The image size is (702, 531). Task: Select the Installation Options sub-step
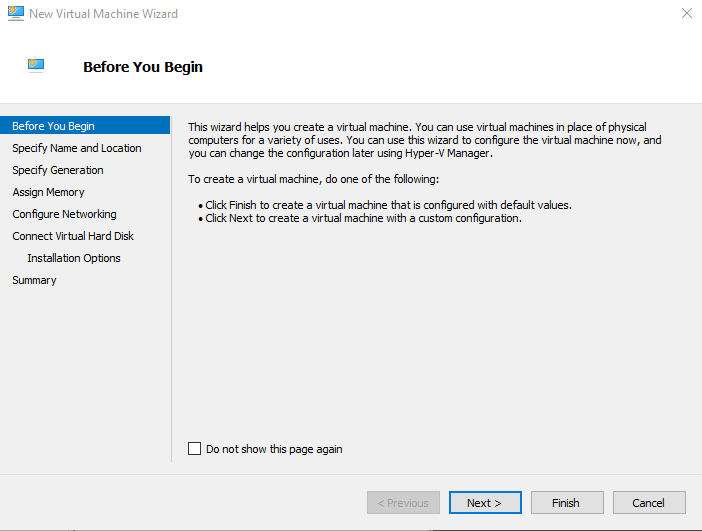tap(74, 258)
